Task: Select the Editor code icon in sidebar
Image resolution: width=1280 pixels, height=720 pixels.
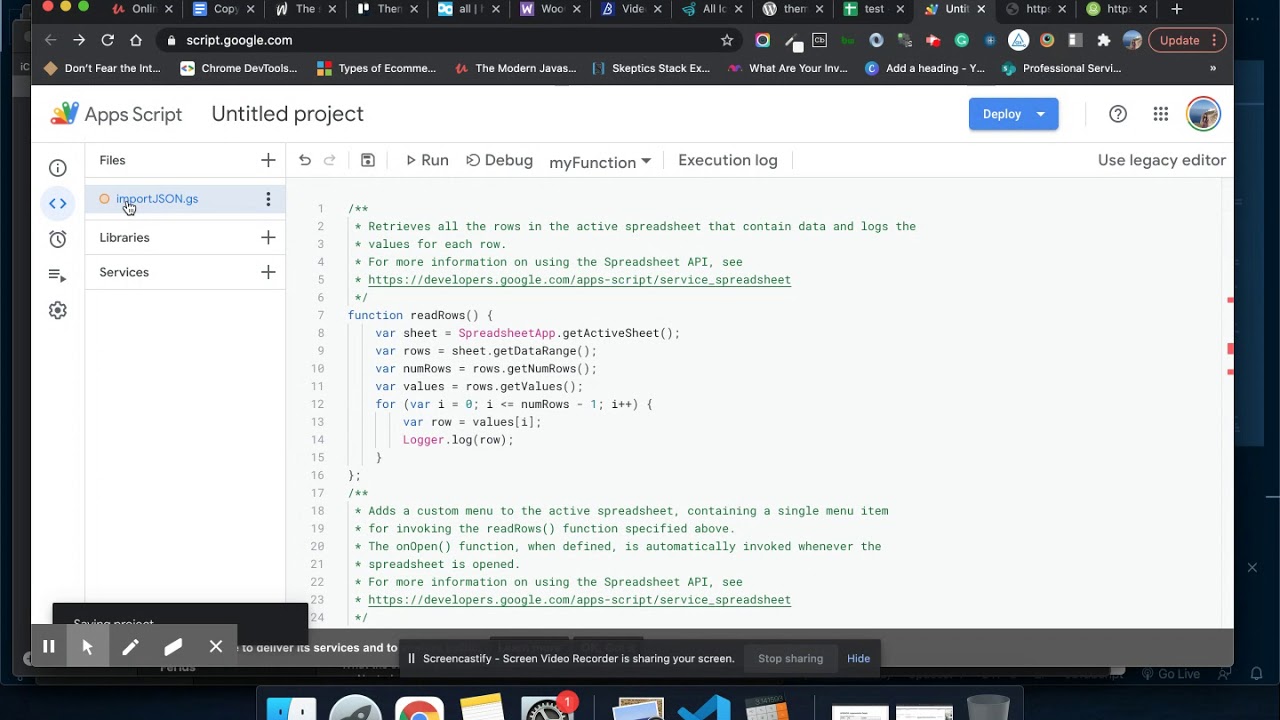Action: tap(58, 204)
